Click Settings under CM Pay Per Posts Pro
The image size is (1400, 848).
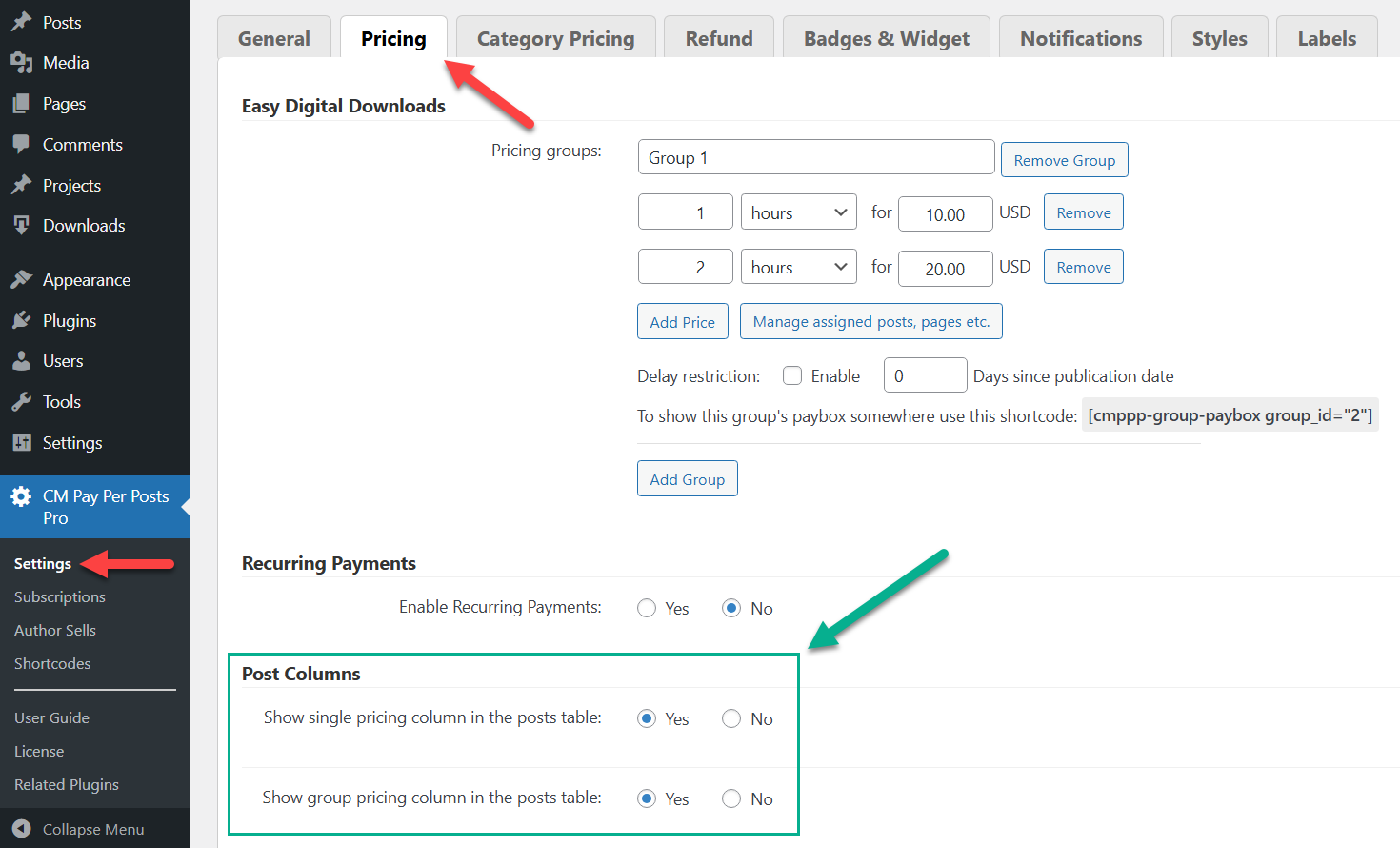pyautogui.click(x=43, y=564)
